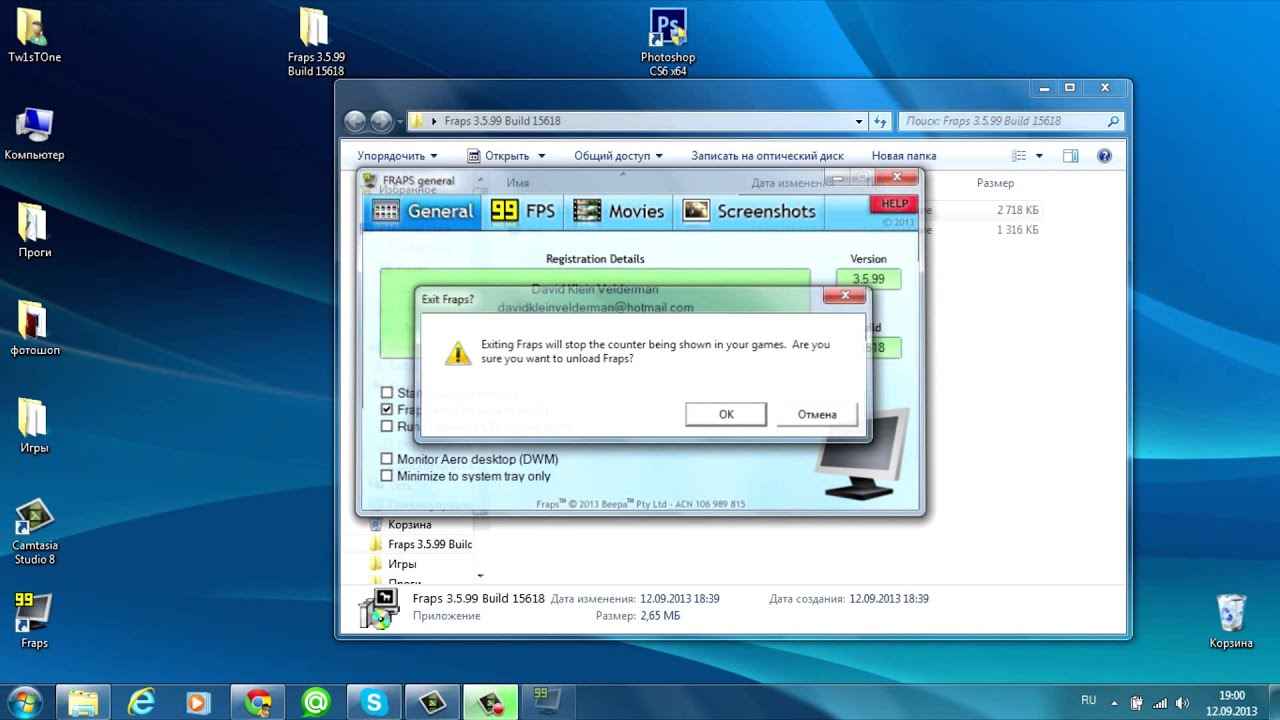
Task: Click the red HELP button in Fraps
Action: (x=894, y=204)
